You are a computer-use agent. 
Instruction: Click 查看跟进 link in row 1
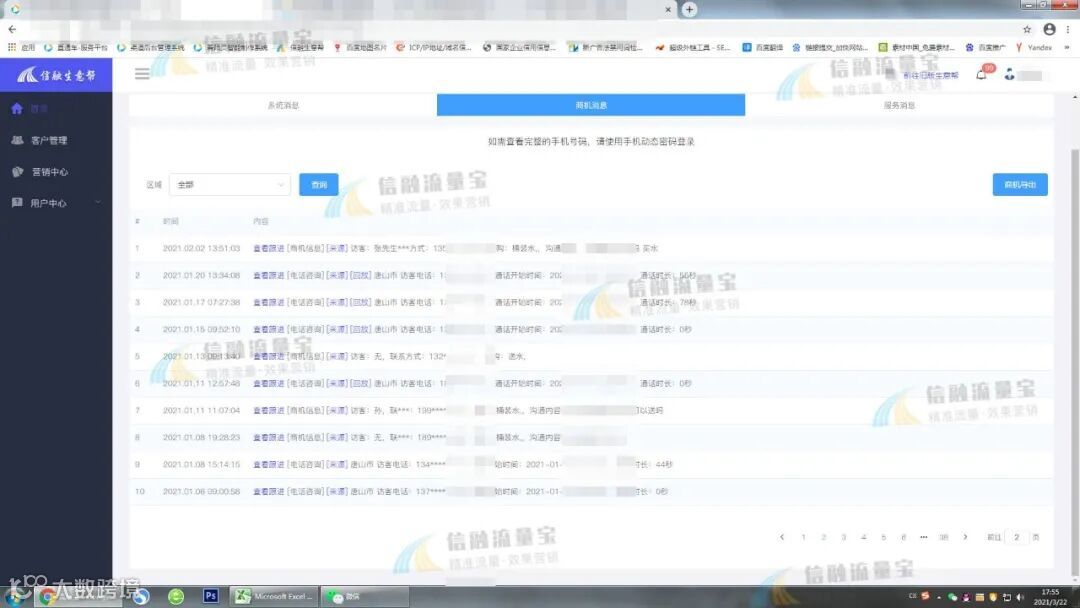269,249
